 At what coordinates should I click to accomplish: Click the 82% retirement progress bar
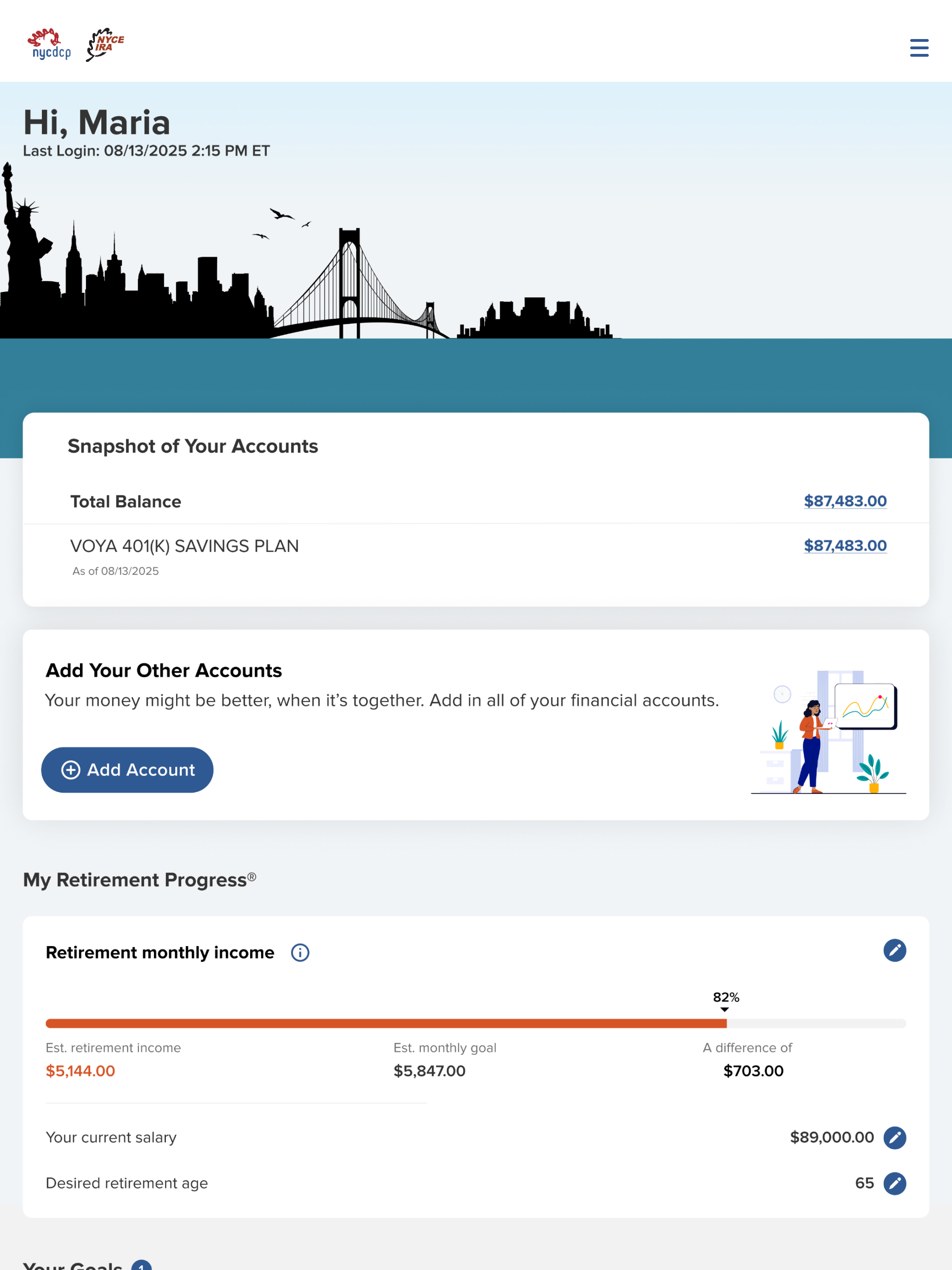pos(476,1023)
